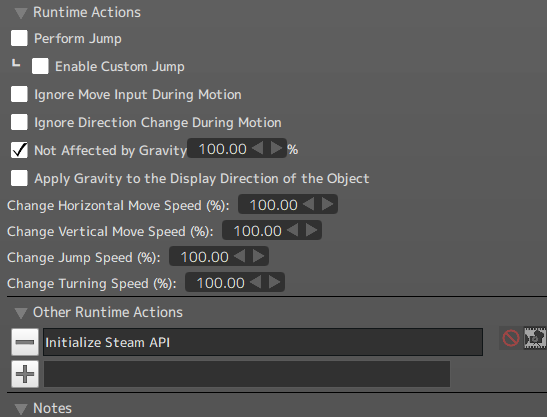Click the Jump Speed value field

click(x=204, y=257)
